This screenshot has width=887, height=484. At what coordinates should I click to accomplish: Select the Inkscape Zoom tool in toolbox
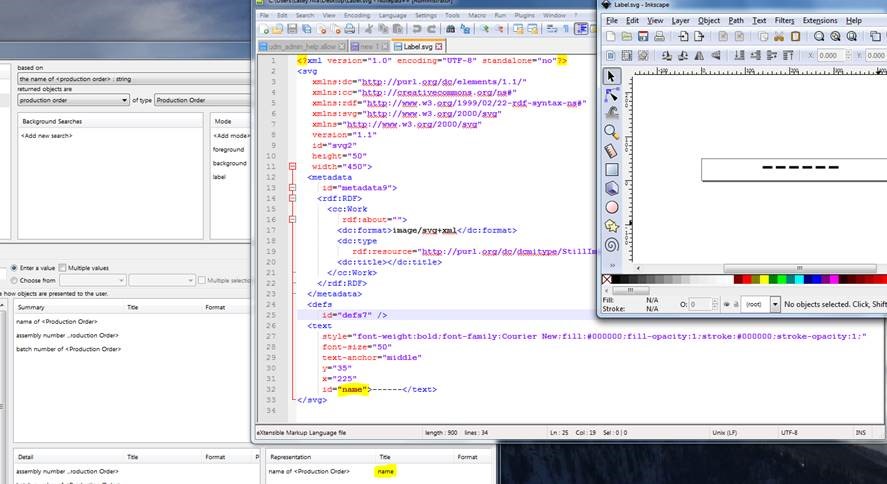611,132
